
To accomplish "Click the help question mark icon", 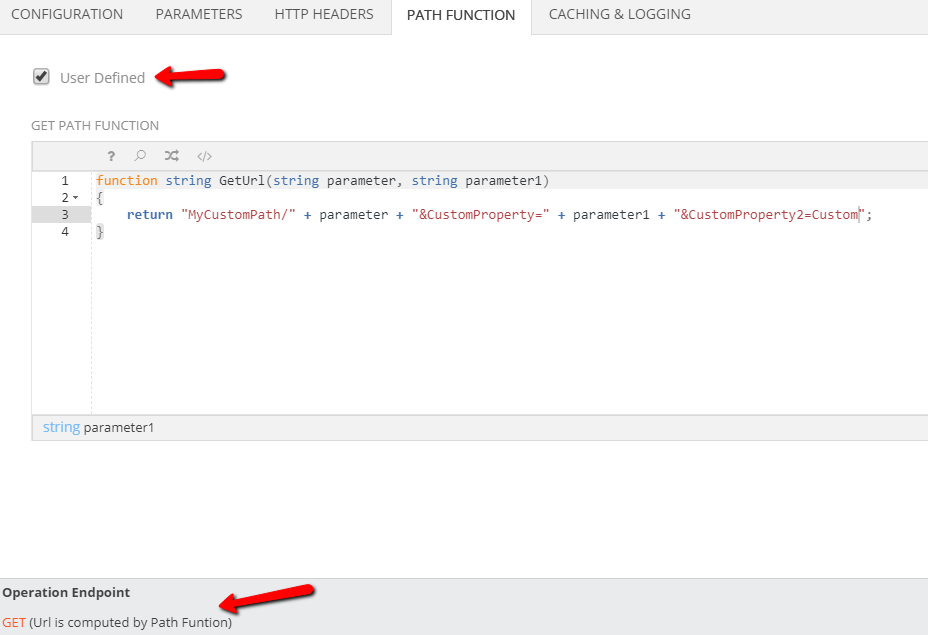I will tap(111, 156).
